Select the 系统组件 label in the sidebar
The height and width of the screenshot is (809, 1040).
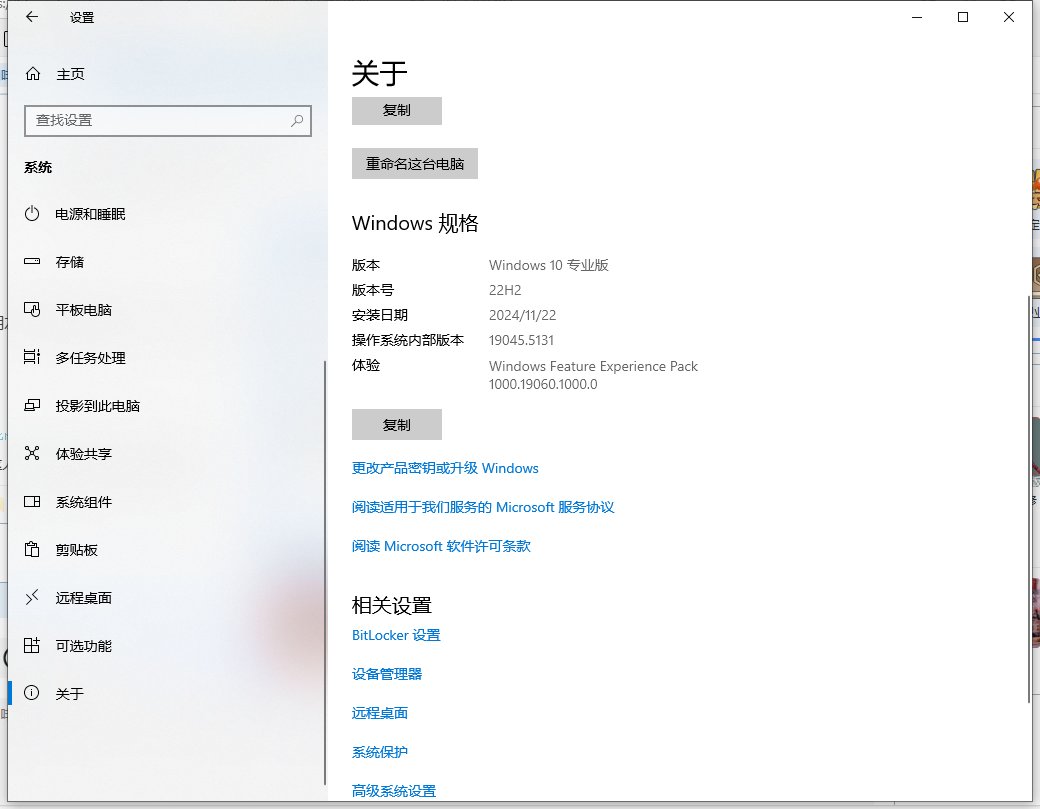click(84, 502)
